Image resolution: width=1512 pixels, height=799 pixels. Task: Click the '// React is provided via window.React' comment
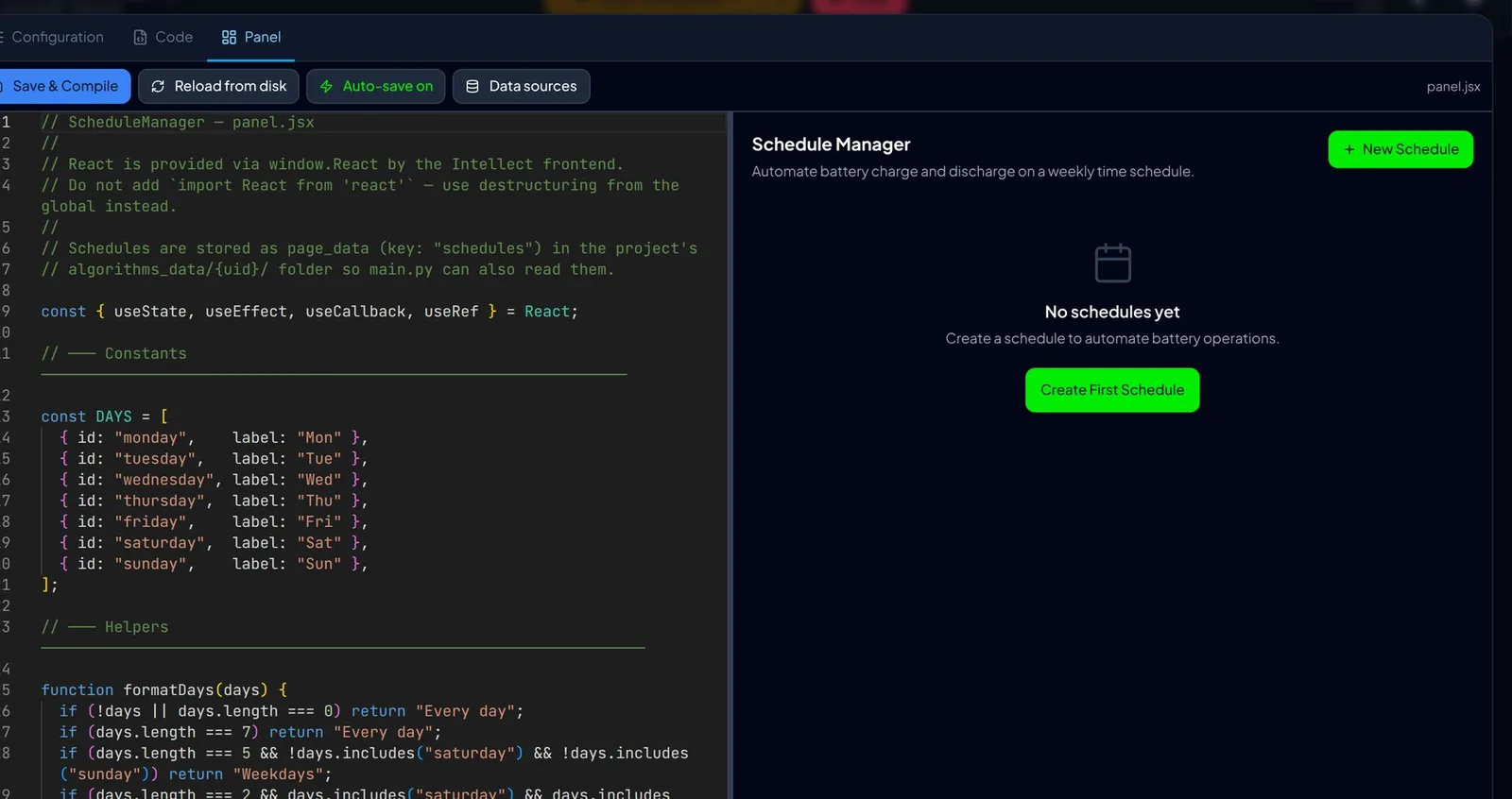tap(333, 164)
